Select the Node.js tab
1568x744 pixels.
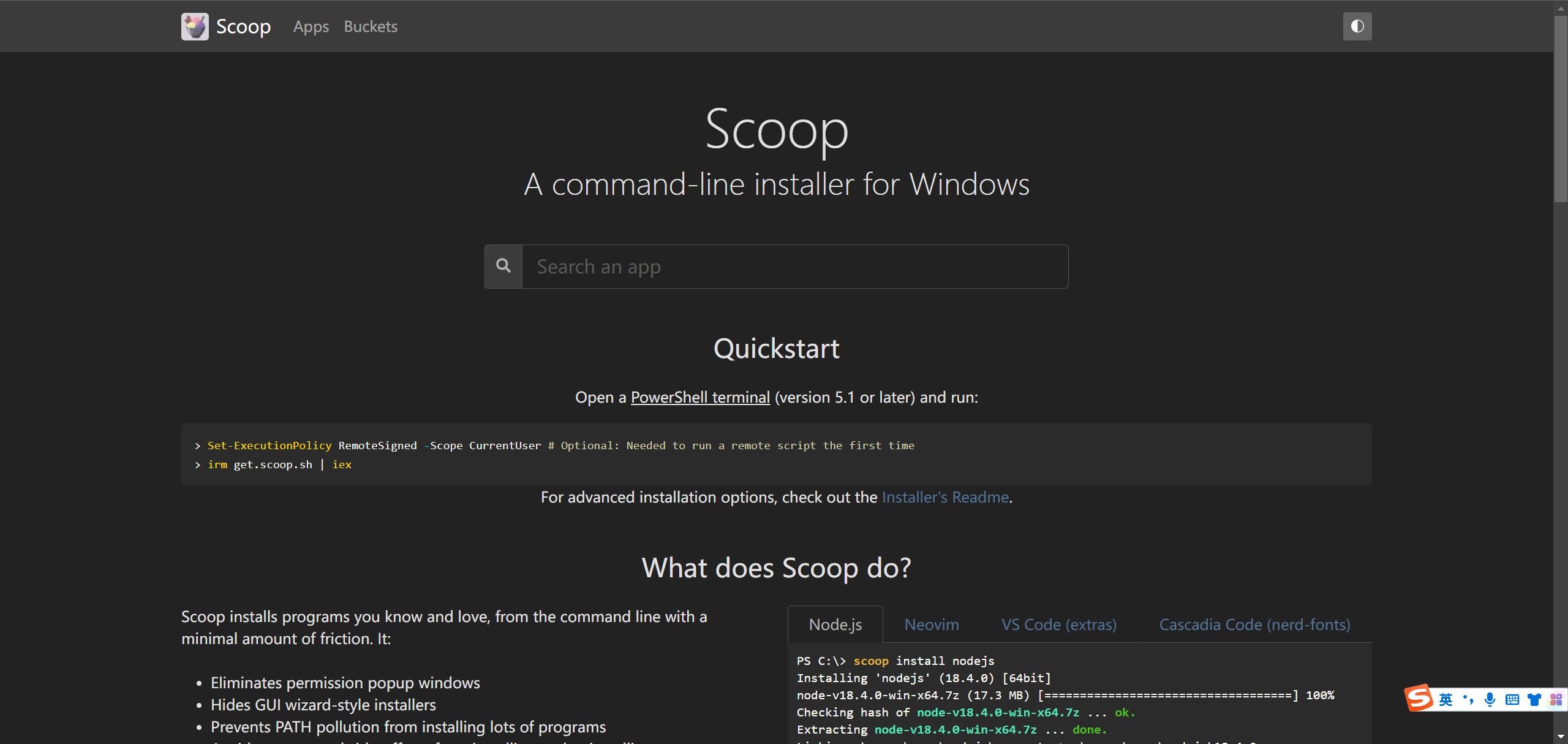click(x=835, y=624)
